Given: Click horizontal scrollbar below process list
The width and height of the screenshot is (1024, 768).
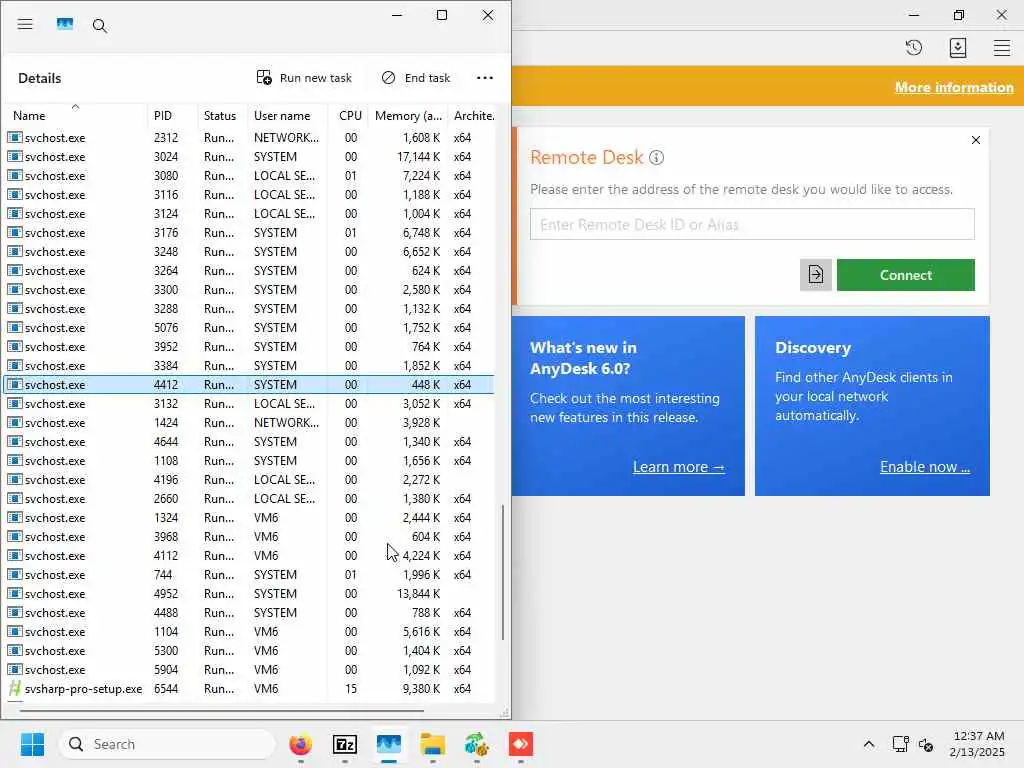Looking at the screenshot, I should (x=222, y=711).
